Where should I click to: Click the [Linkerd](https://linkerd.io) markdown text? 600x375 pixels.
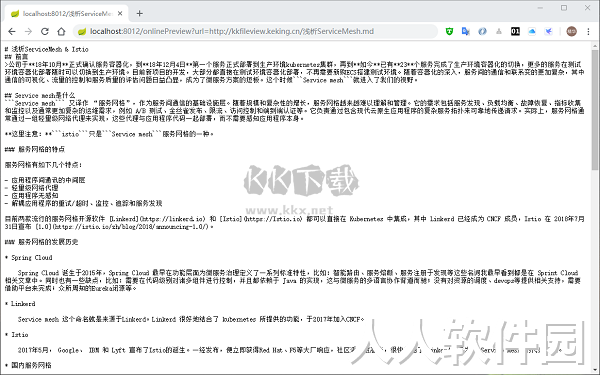coord(158,219)
